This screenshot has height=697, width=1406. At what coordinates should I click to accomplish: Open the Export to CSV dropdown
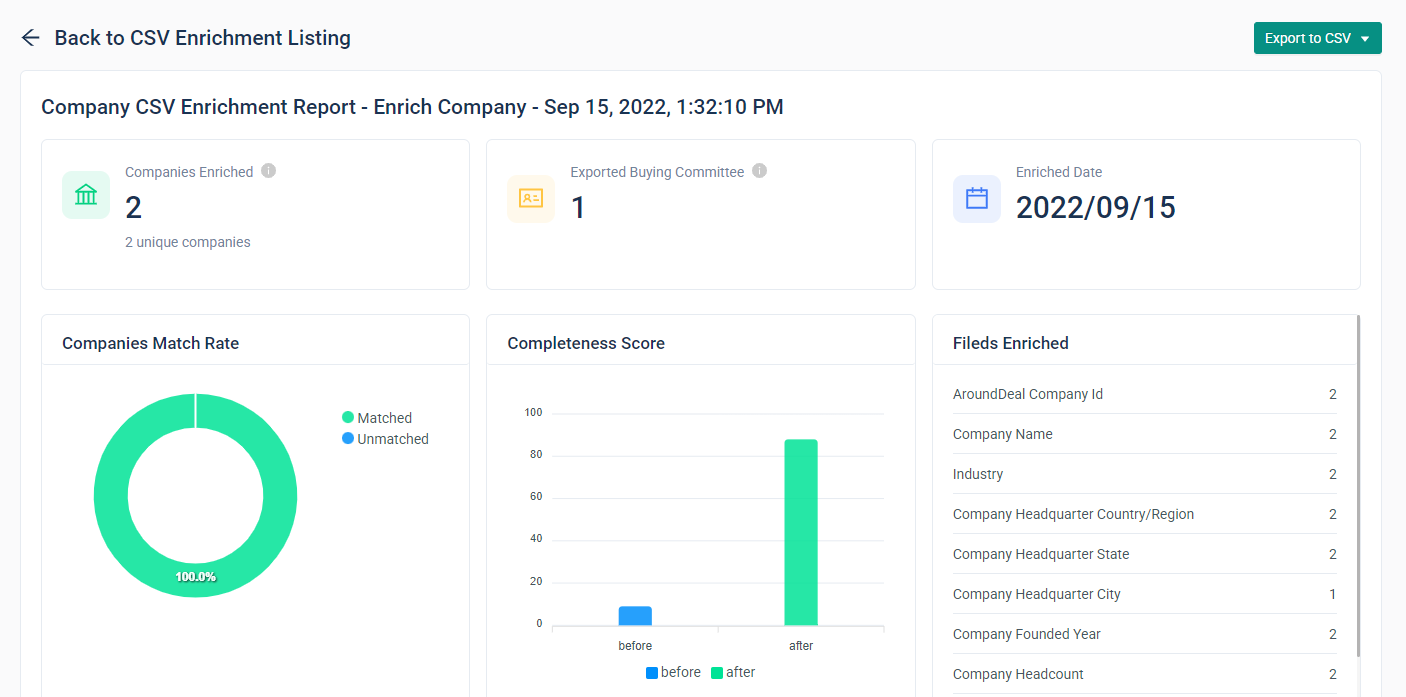click(x=1317, y=38)
